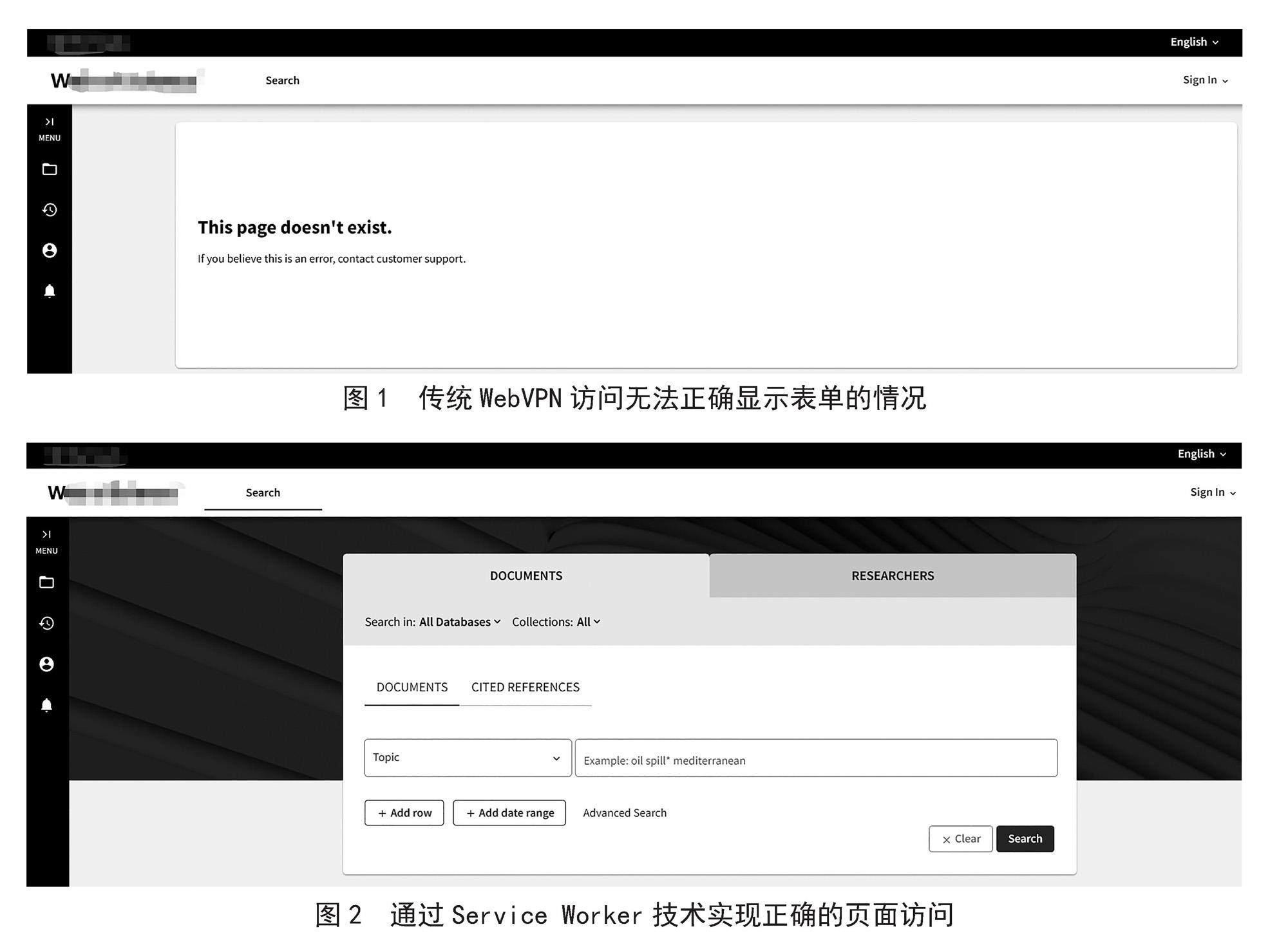The height and width of the screenshot is (947, 1288).
Task: Expand the Collections: All dropdown
Action: click(588, 622)
